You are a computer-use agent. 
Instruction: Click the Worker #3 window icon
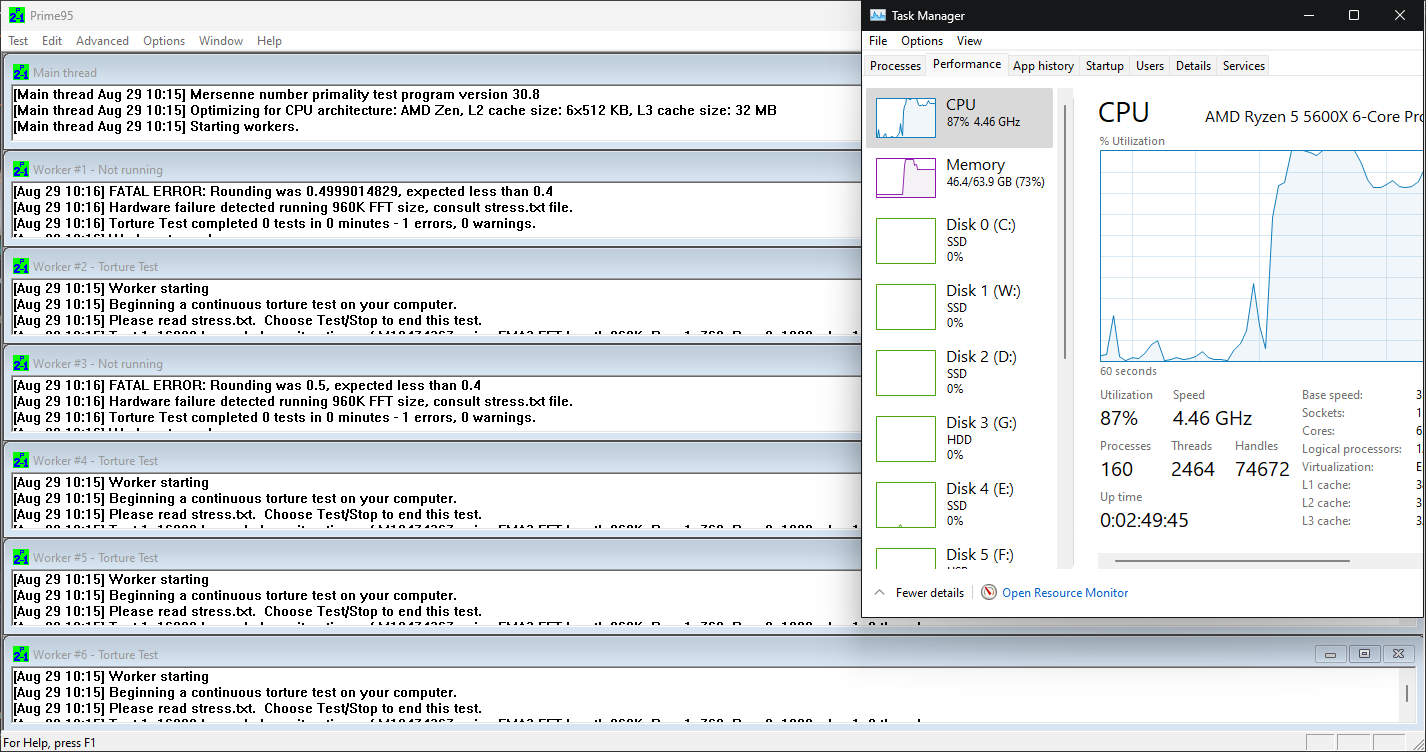(21, 363)
